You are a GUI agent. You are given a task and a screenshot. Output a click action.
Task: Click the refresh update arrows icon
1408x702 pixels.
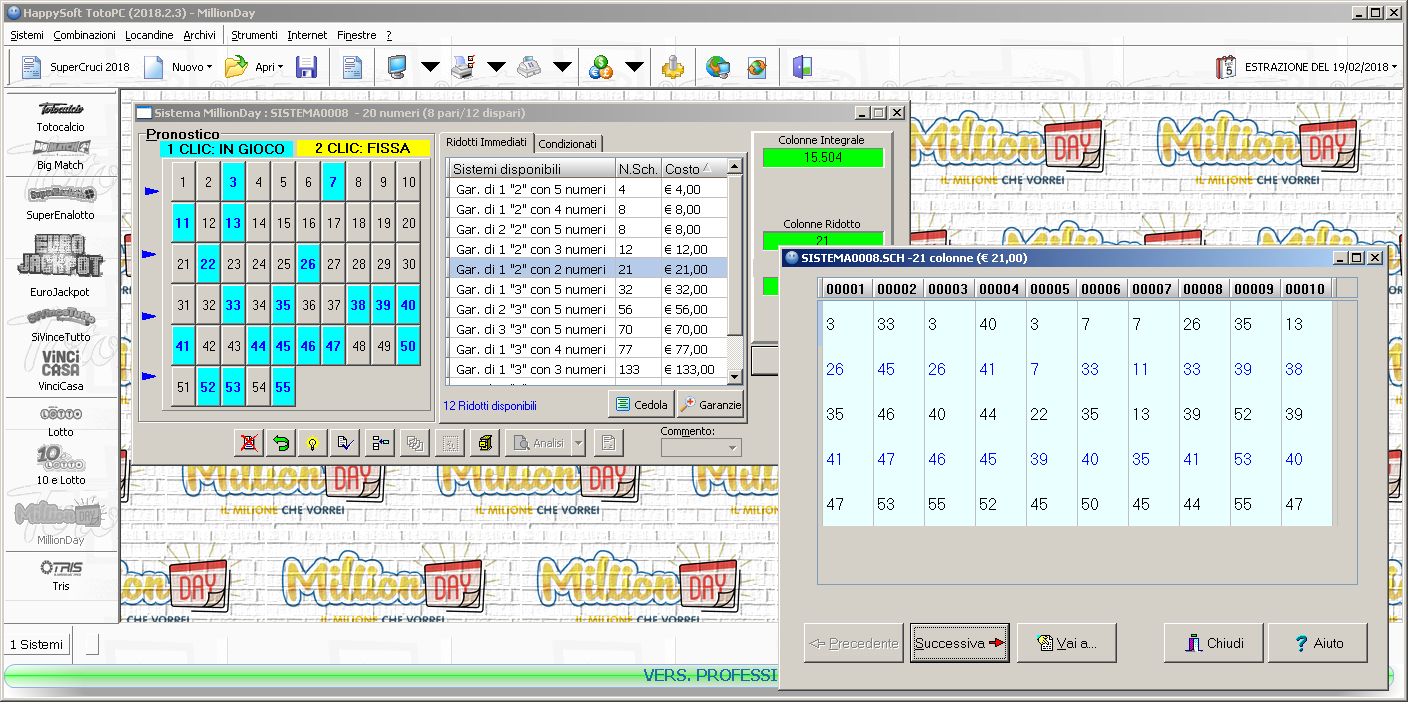pos(757,67)
